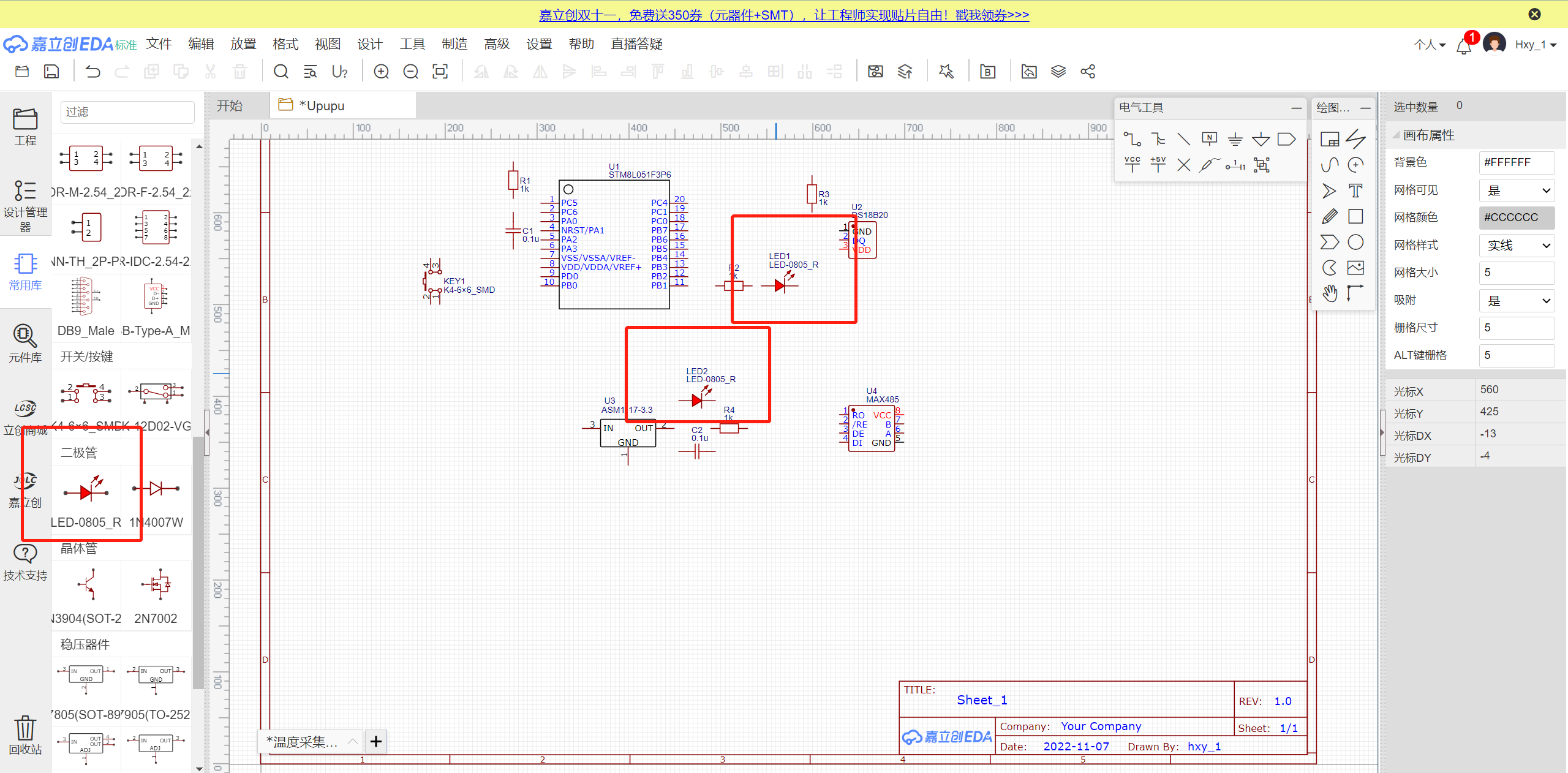The image size is (1568, 773).
Task: Click the 双十一 promotional banner link
Action: point(783,15)
